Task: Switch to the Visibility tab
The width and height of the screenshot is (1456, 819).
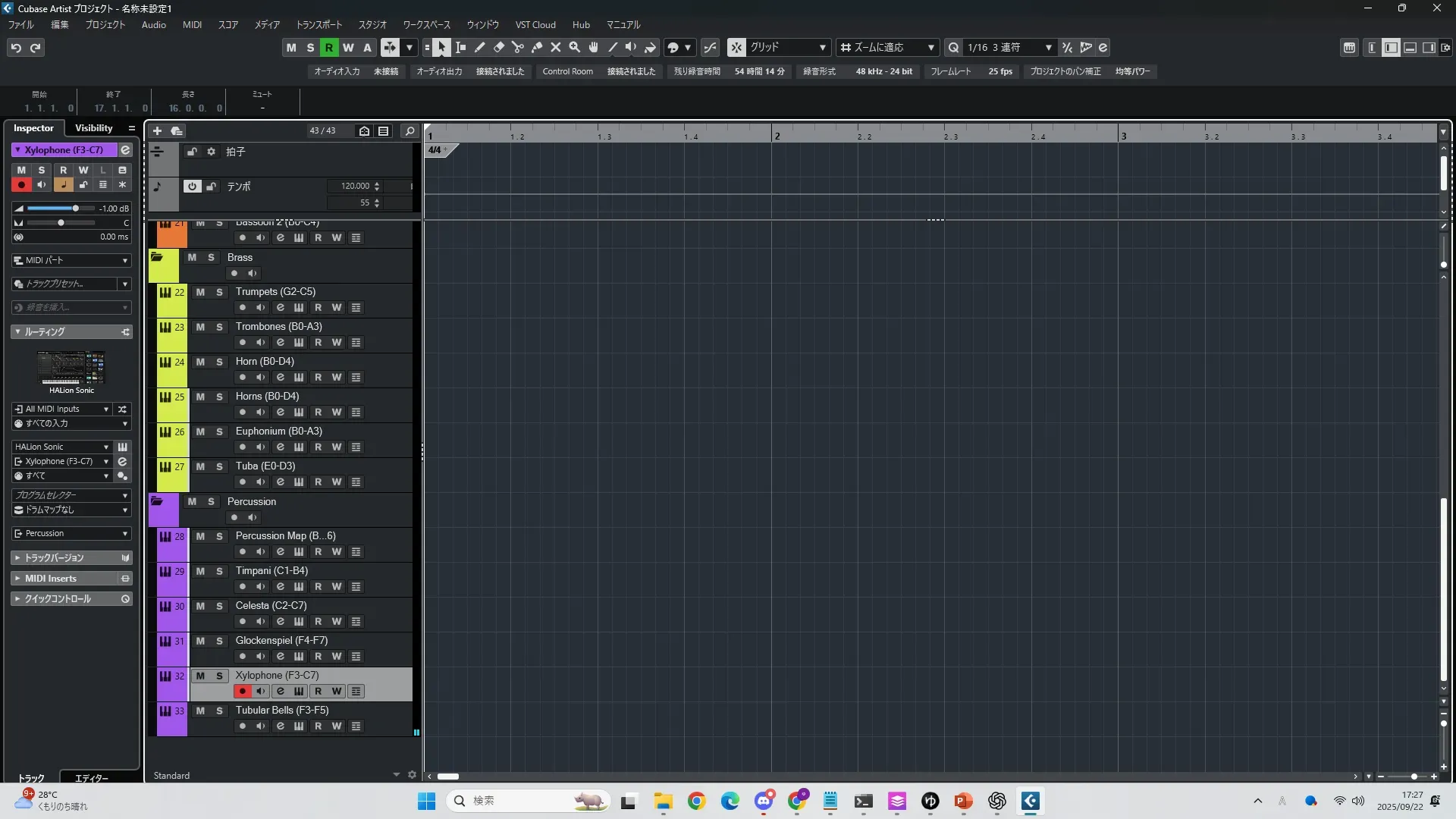Action: (94, 128)
